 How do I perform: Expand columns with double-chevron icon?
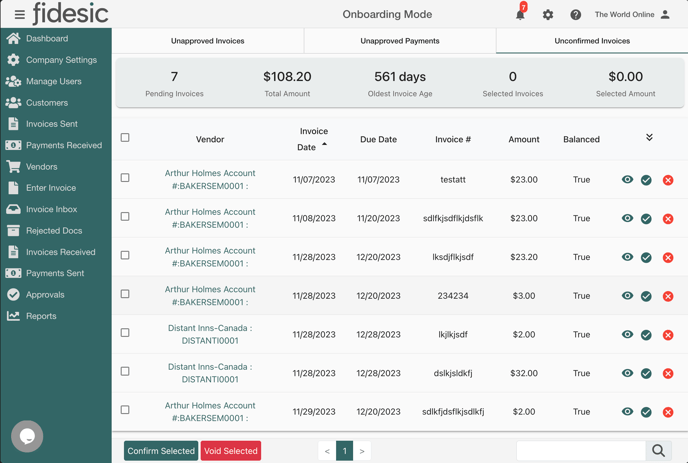pyautogui.click(x=649, y=137)
